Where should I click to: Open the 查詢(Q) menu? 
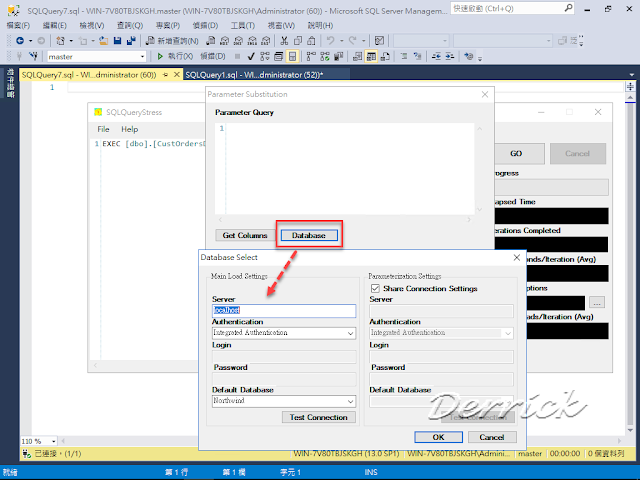coord(130,25)
